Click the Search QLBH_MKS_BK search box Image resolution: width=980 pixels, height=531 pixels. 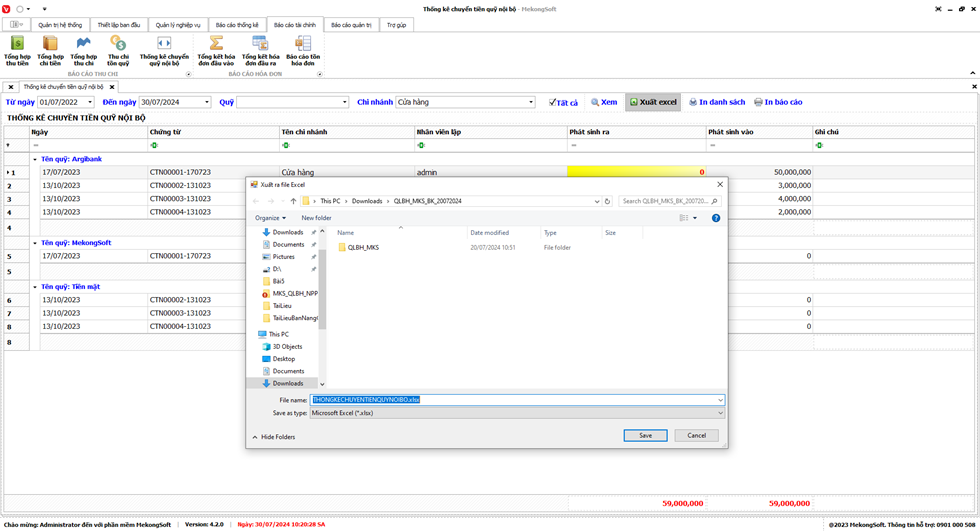669,201
